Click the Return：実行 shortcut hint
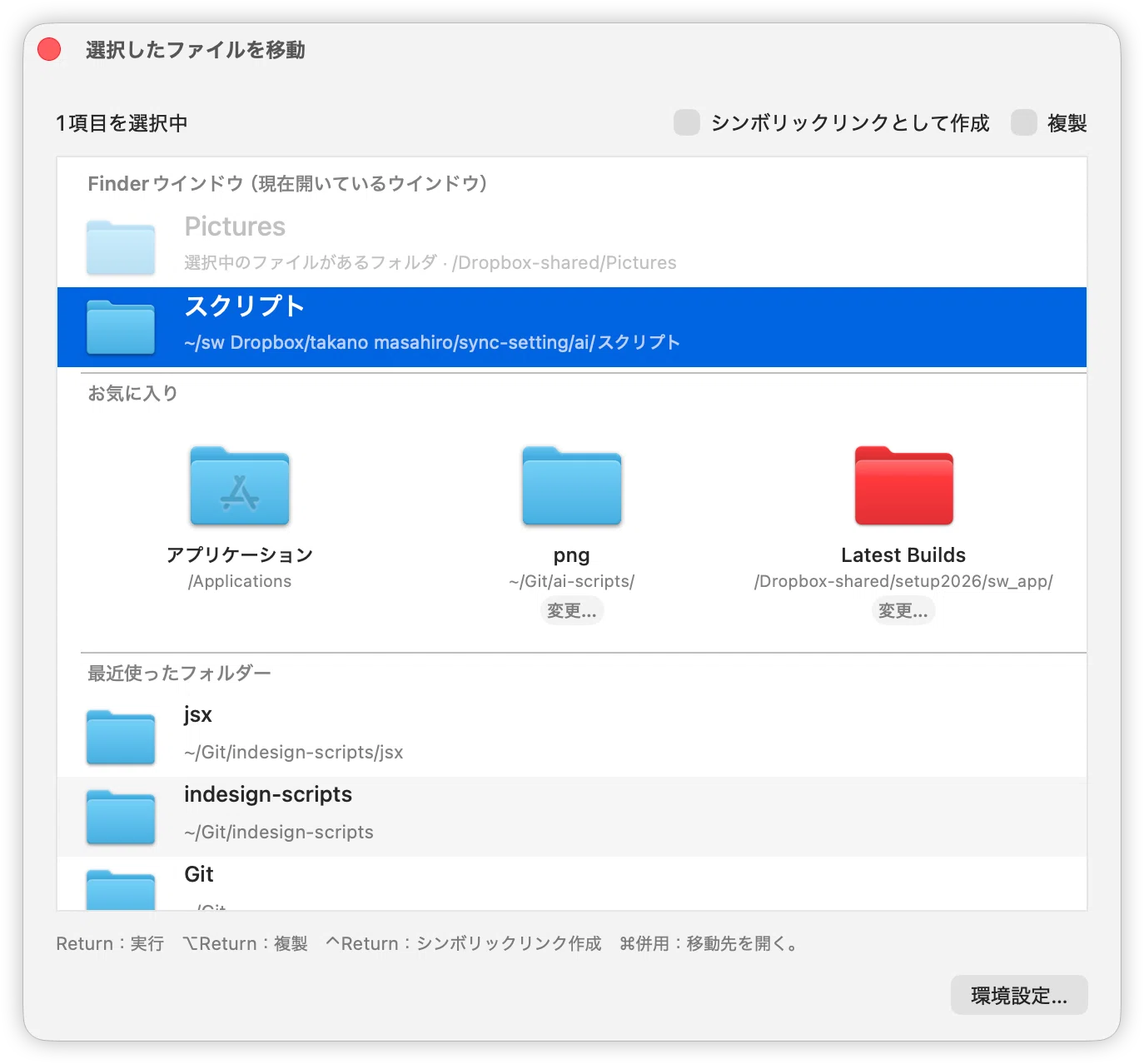Image resolution: width=1144 pixels, height=1064 pixels. click(110, 944)
